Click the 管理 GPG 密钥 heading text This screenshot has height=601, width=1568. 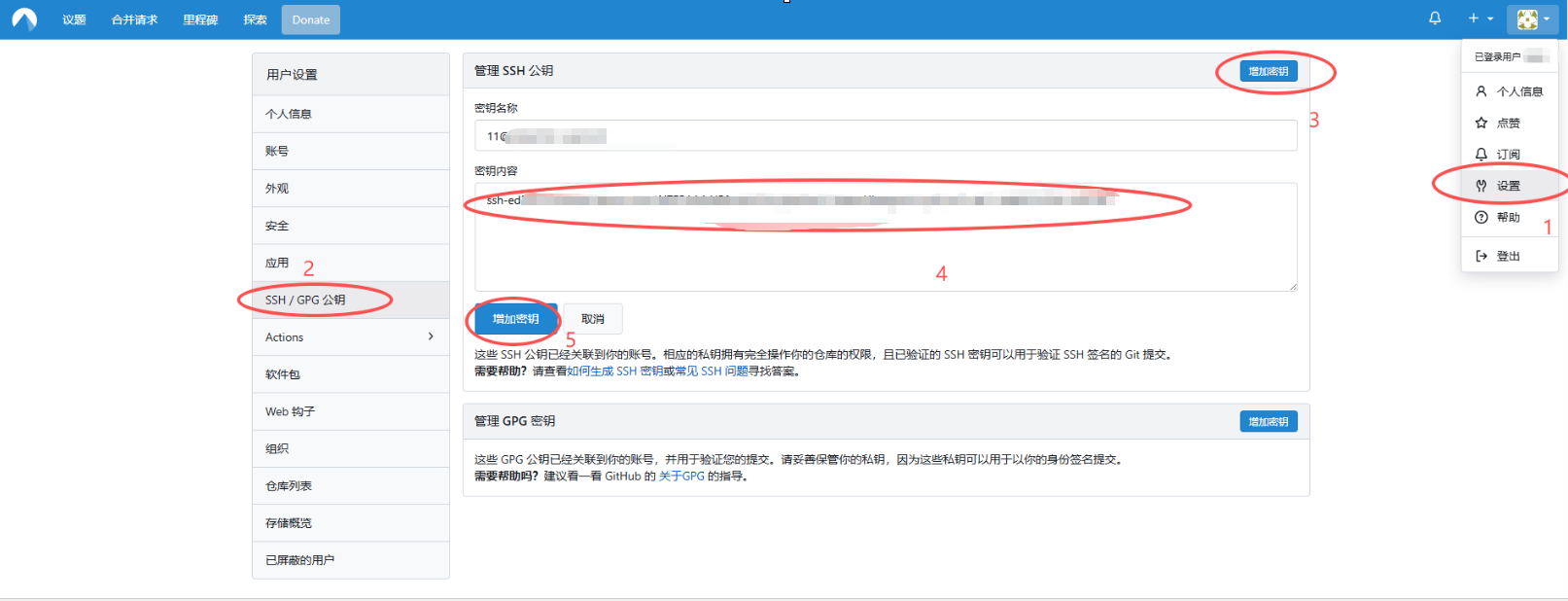tap(514, 421)
